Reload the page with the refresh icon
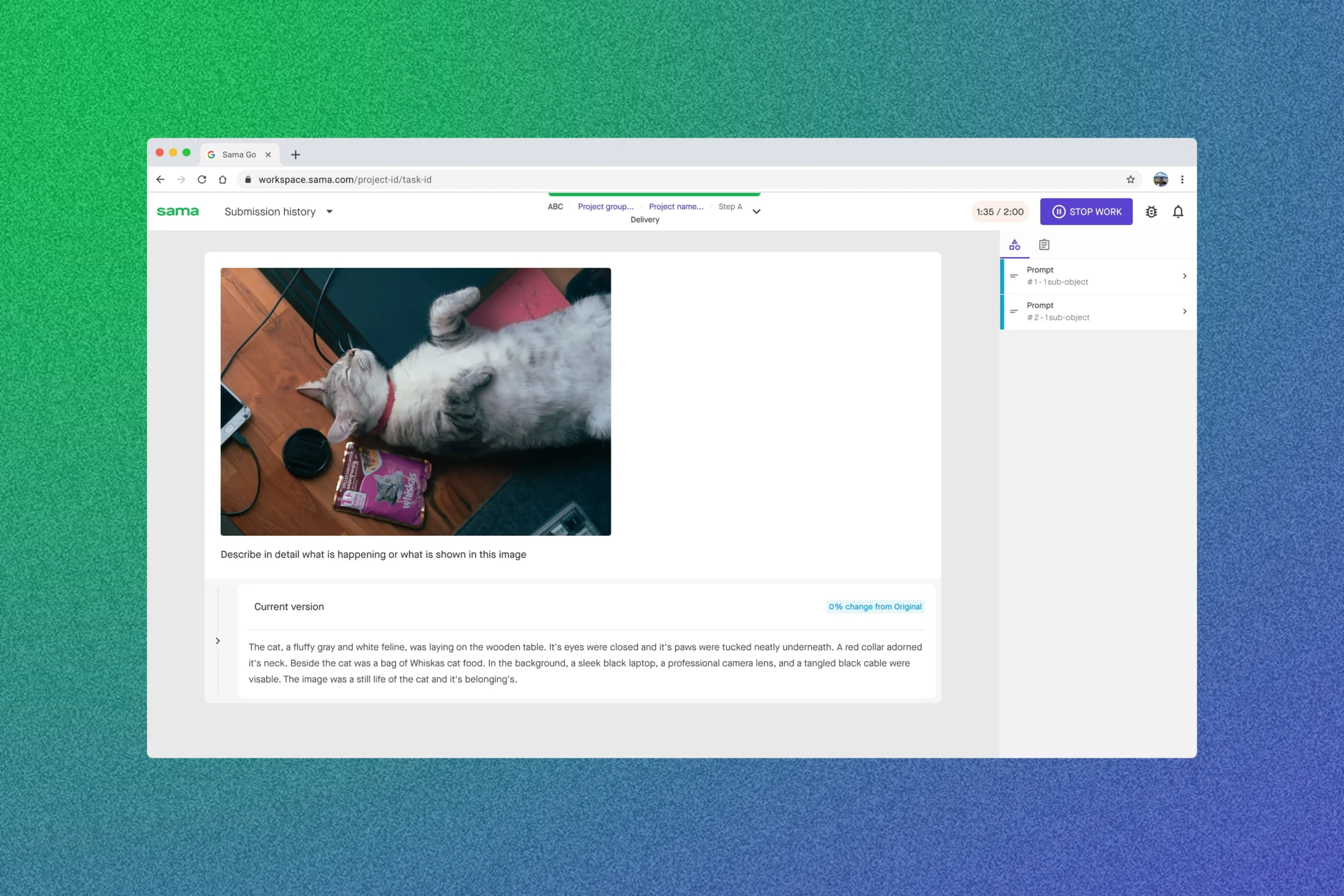 coord(202,180)
